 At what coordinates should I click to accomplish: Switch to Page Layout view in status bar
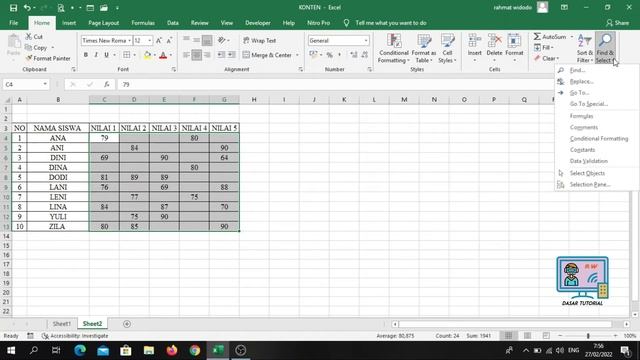tap(527, 336)
